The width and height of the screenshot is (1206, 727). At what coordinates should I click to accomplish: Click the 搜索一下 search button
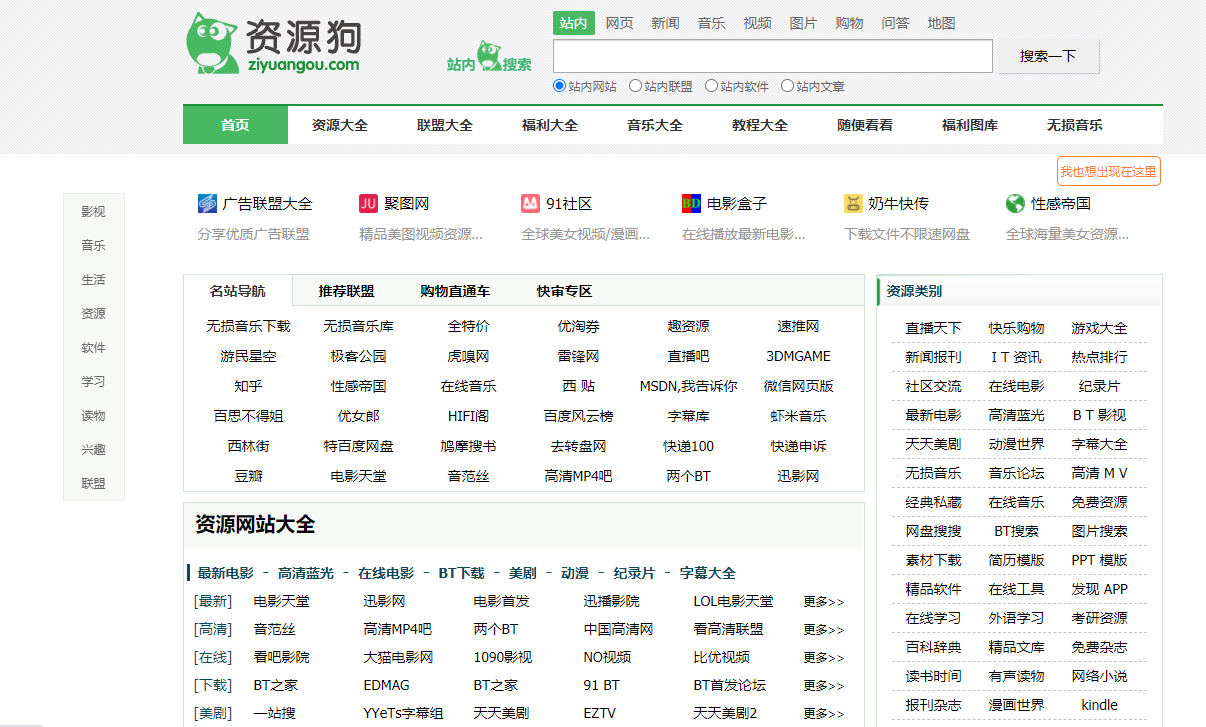(1049, 56)
